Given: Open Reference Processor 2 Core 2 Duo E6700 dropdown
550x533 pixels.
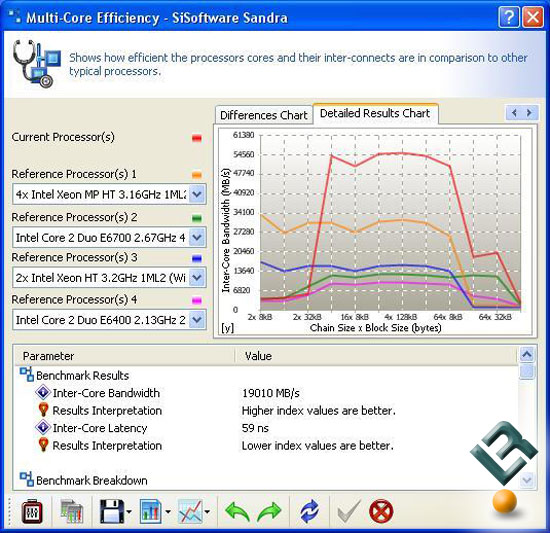Looking at the screenshot, I should [197, 237].
